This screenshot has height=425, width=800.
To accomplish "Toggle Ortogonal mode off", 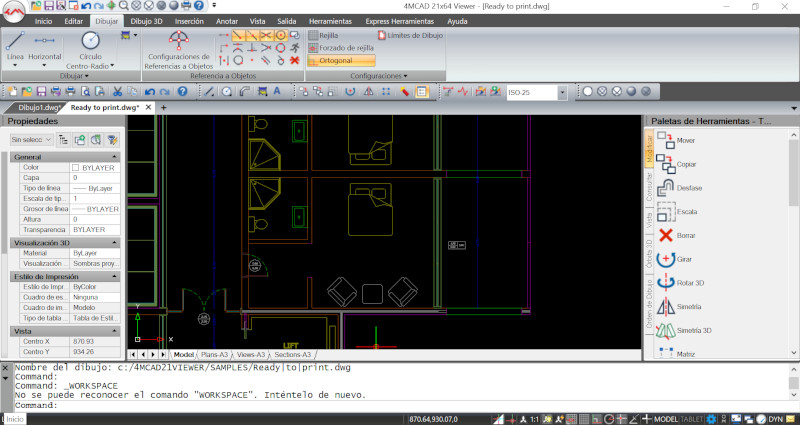I will coord(341,60).
